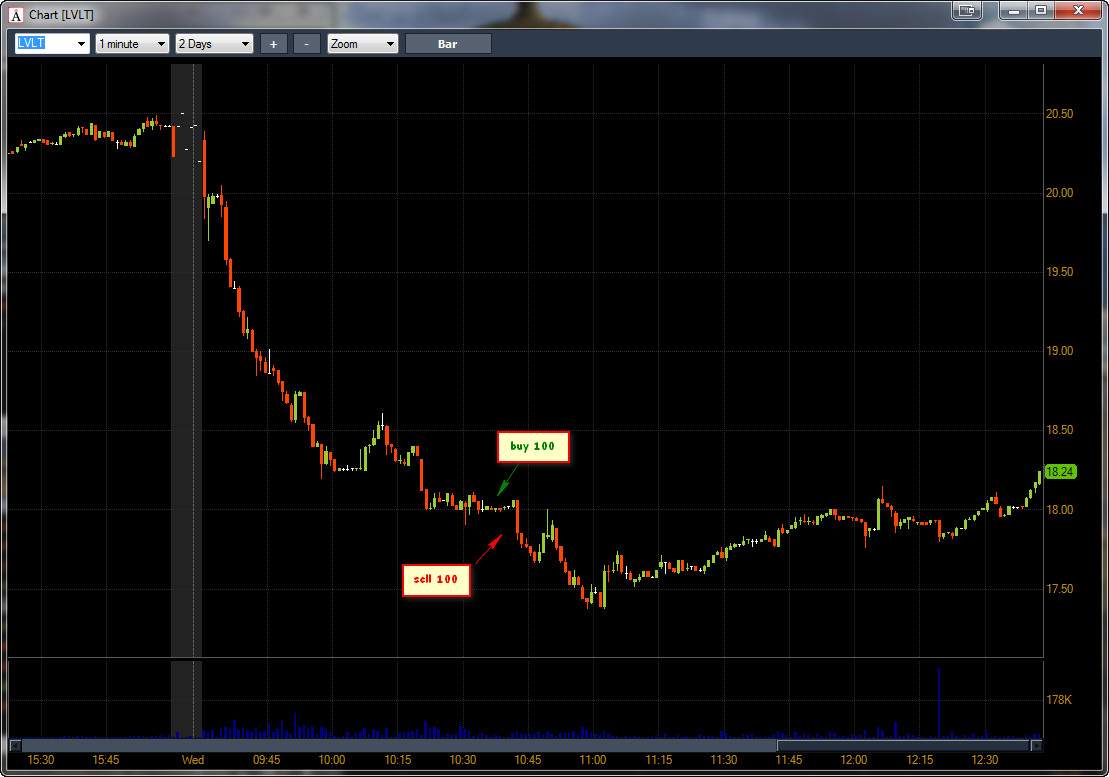The image size is (1109, 777).
Task: Click the 11:45 time axis label
Action: click(789, 760)
